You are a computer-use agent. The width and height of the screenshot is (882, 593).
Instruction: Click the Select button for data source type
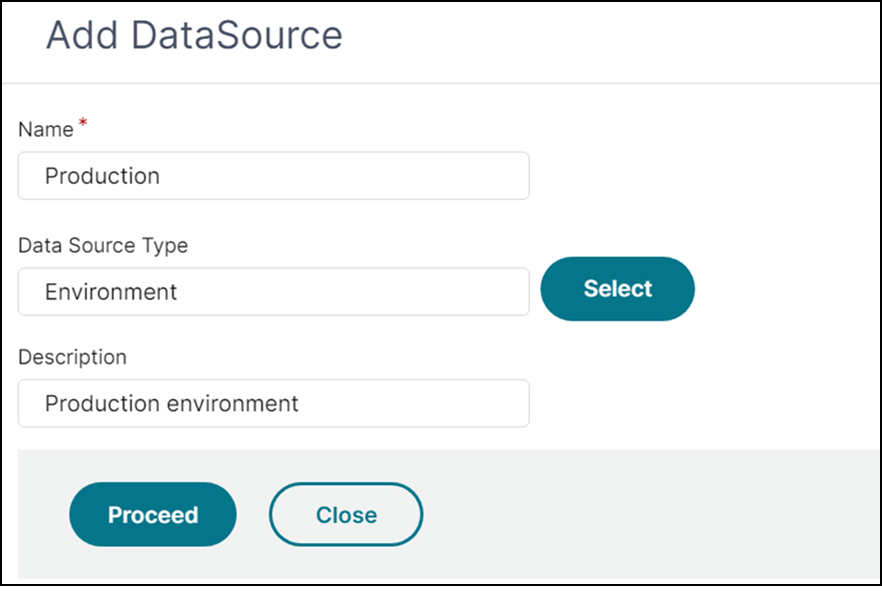pyautogui.click(x=618, y=289)
